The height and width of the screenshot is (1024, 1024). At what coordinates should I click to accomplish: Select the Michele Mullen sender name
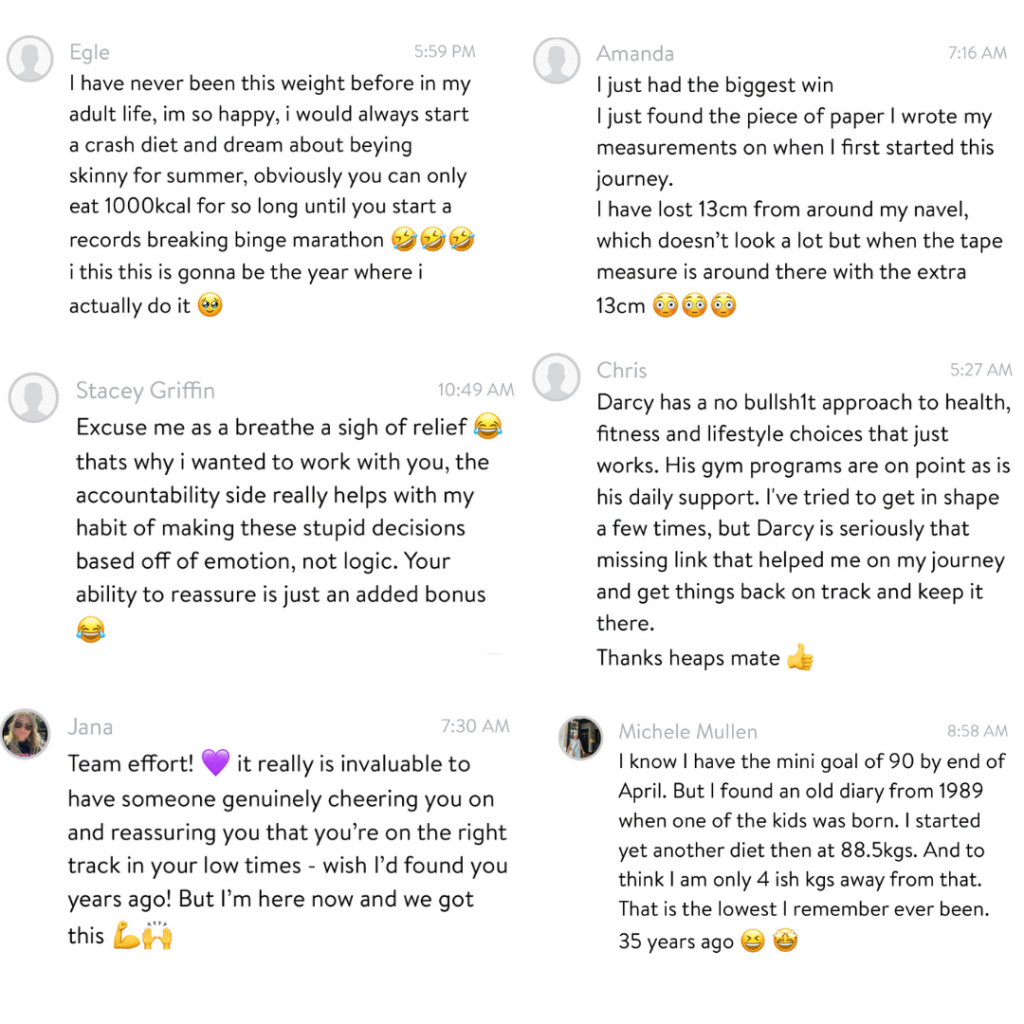pos(688,731)
